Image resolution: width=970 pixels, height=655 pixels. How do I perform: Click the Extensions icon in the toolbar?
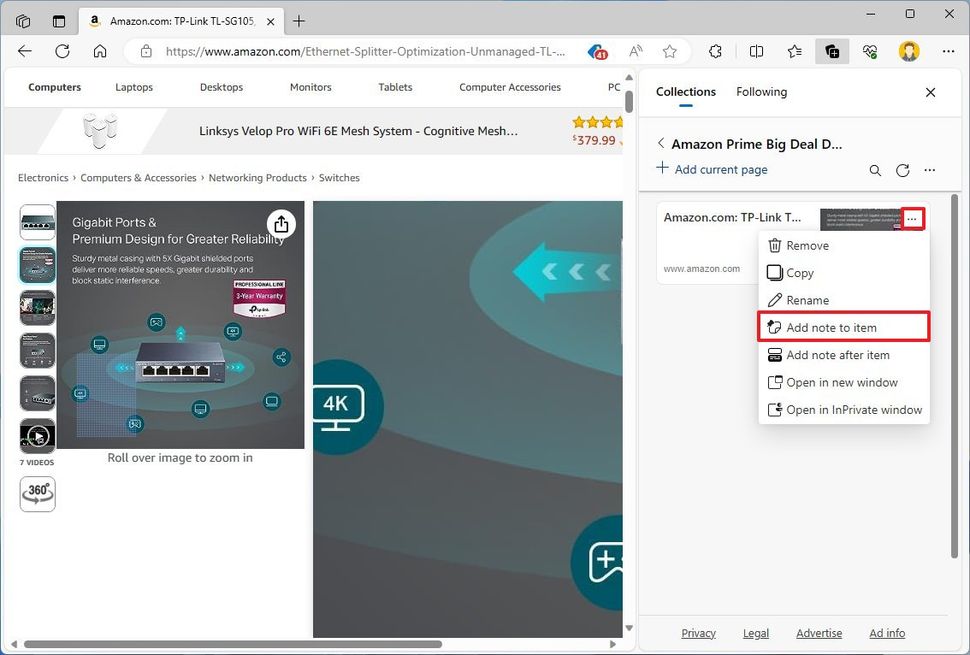click(x=716, y=51)
